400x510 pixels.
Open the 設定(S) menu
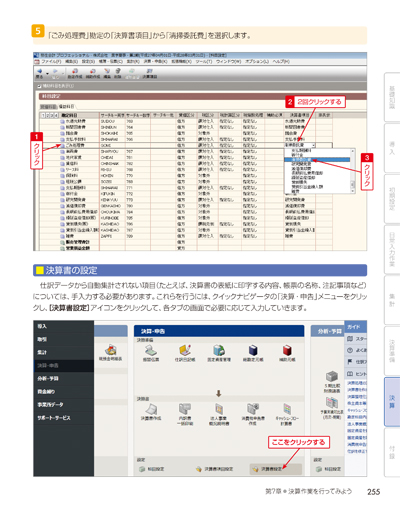click(x=88, y=62)
